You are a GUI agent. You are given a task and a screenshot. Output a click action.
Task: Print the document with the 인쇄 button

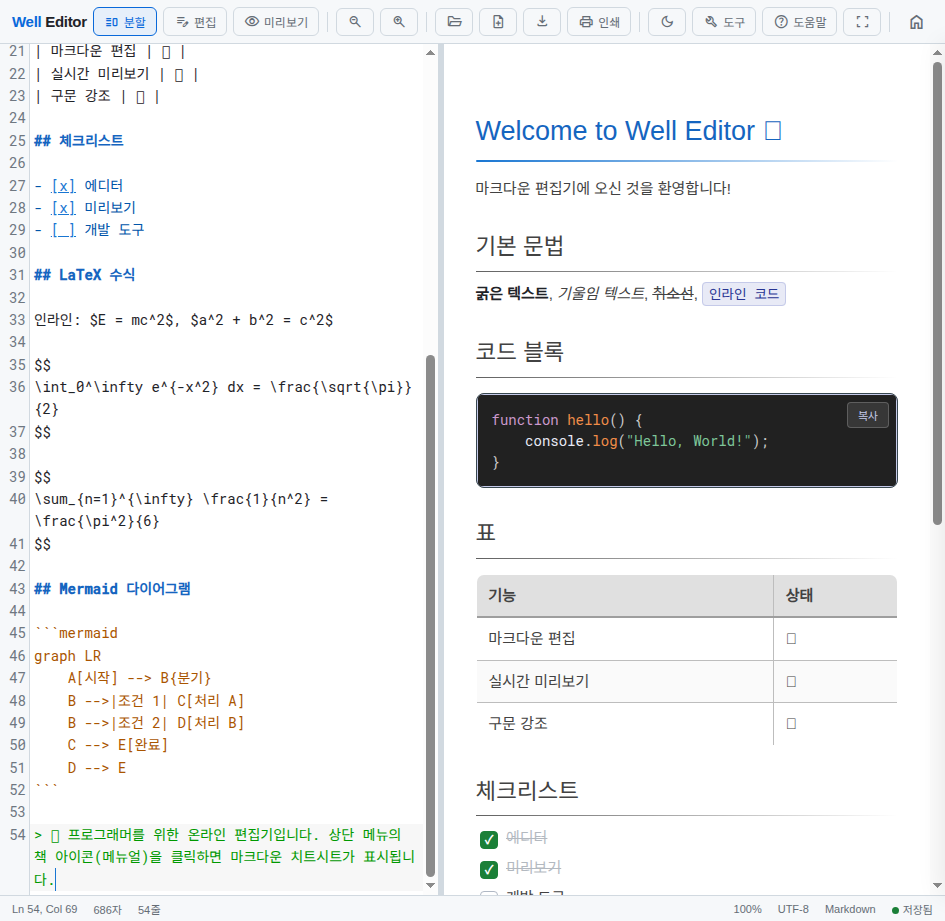(x=599, y=22)
